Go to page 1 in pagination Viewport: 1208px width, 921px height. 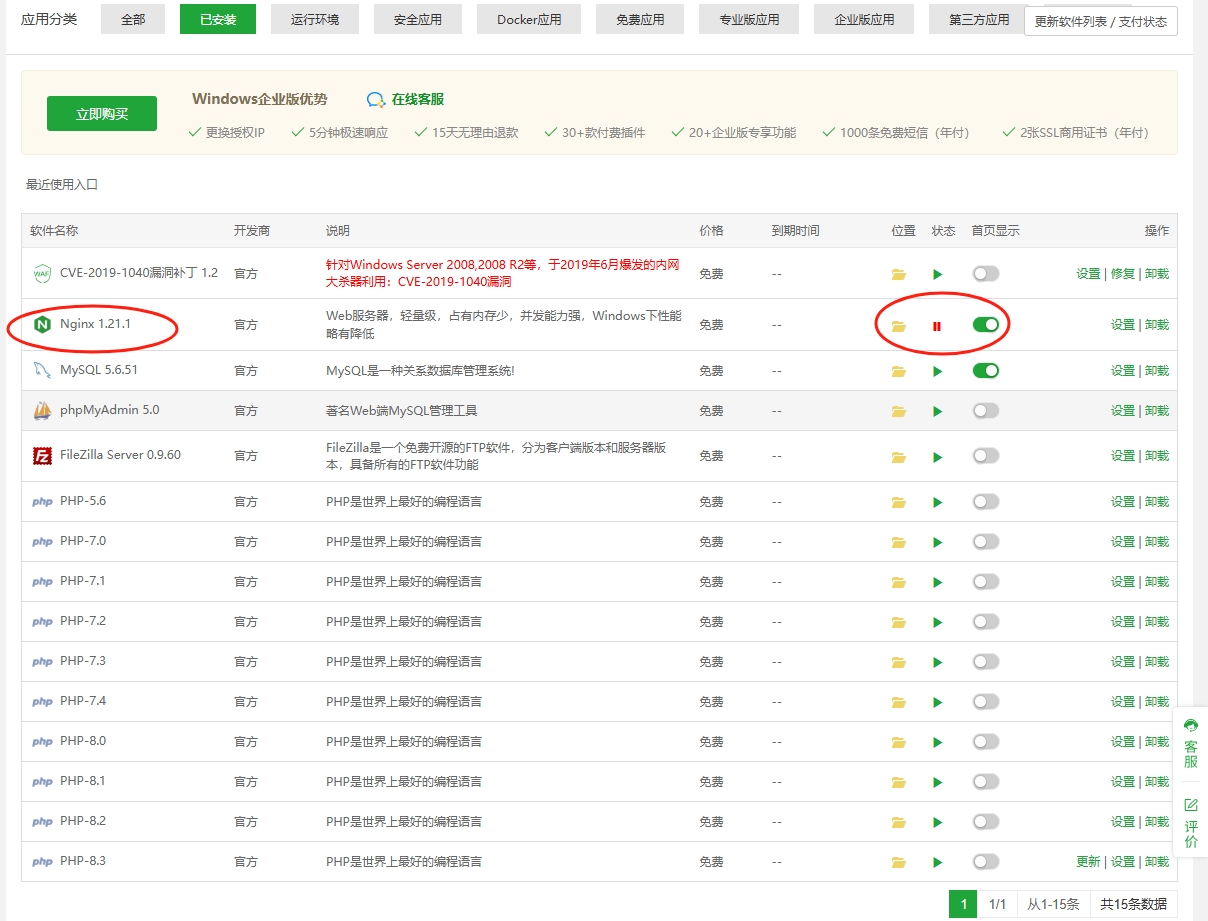coord(963,904)
